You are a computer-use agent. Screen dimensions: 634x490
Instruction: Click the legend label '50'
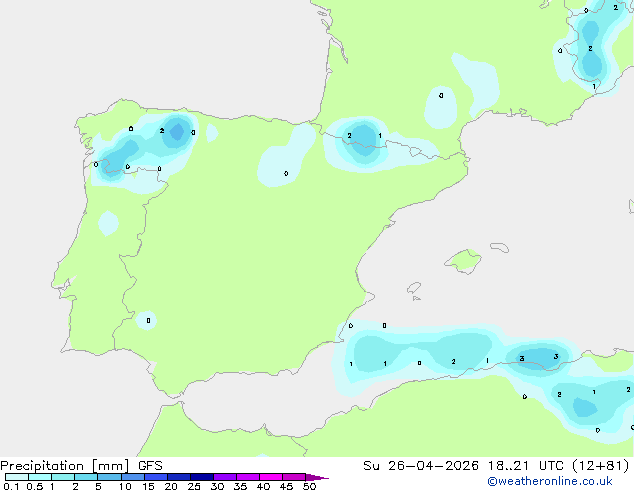309,486
